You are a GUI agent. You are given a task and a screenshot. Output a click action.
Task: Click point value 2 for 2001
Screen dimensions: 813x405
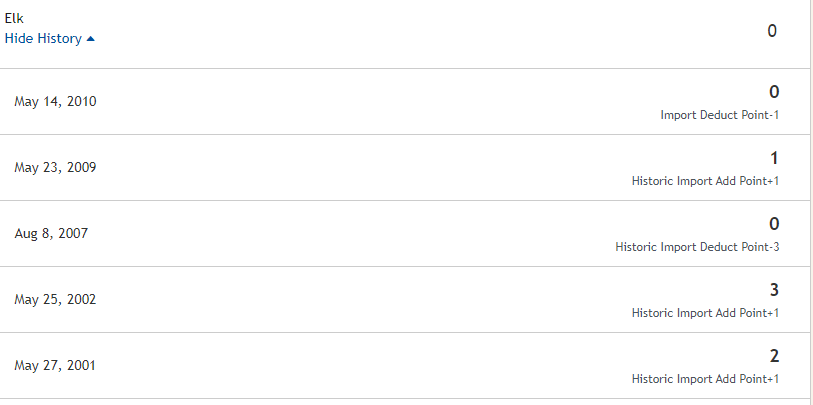[774, 356]
